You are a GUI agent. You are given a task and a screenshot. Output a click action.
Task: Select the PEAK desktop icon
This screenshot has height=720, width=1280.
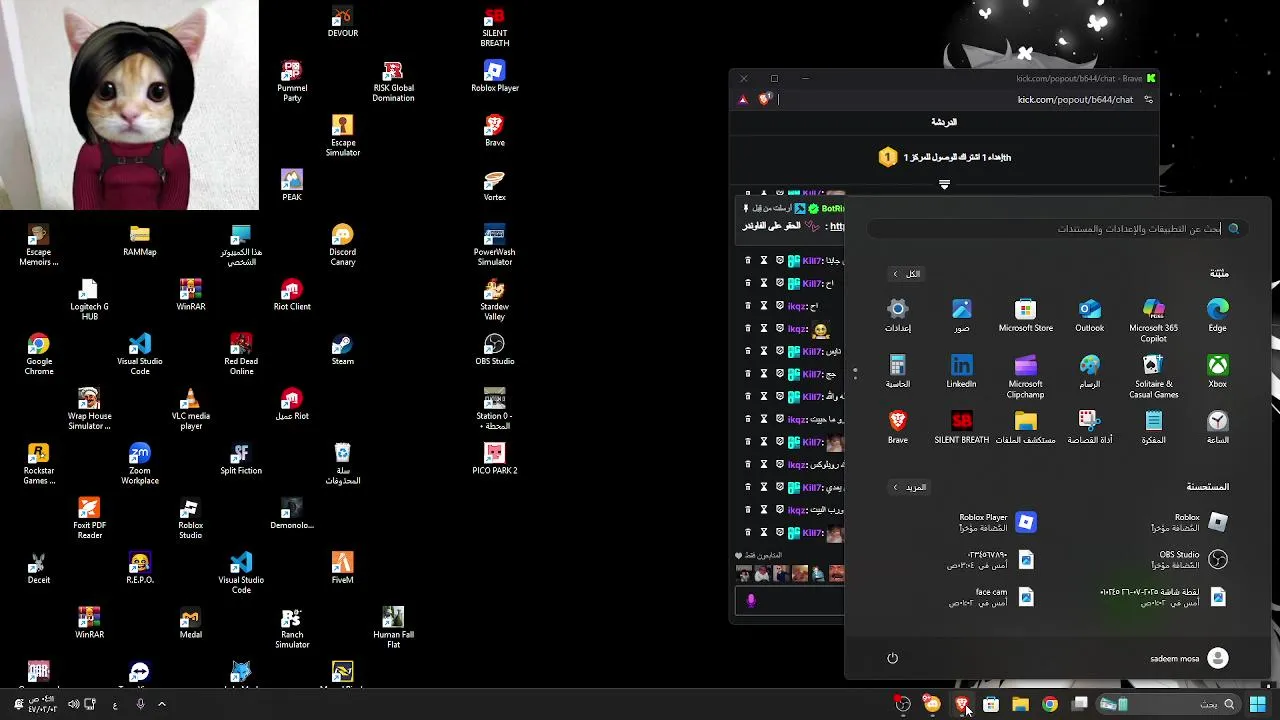click(291, 186)
